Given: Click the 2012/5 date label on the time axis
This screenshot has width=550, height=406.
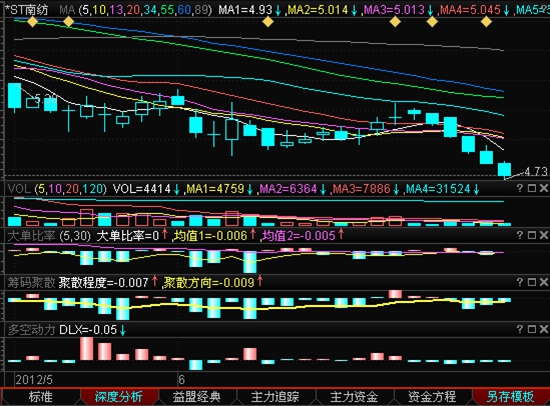Looking at the screenshot, I should coord(34,380).
